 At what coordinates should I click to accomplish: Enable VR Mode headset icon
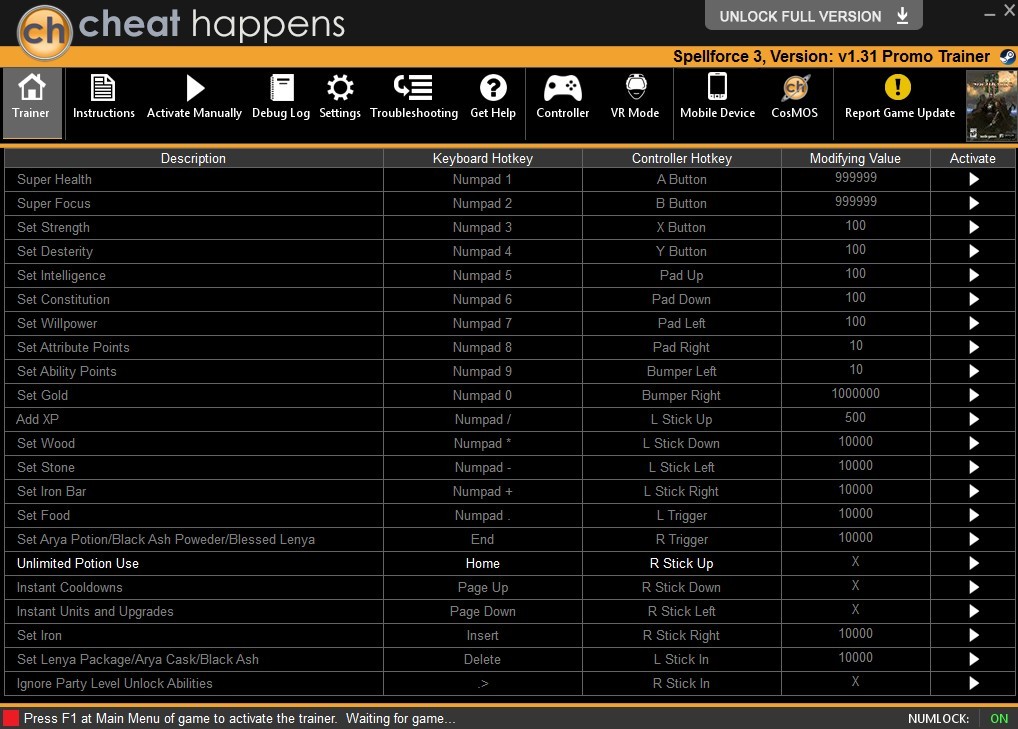tap(636, 88)
